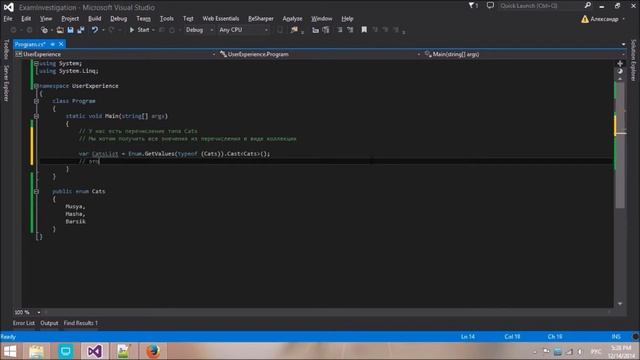The width and height of the screenshot is (640, 360).
Task: Open the Debug menu
Action: (118, 19)
